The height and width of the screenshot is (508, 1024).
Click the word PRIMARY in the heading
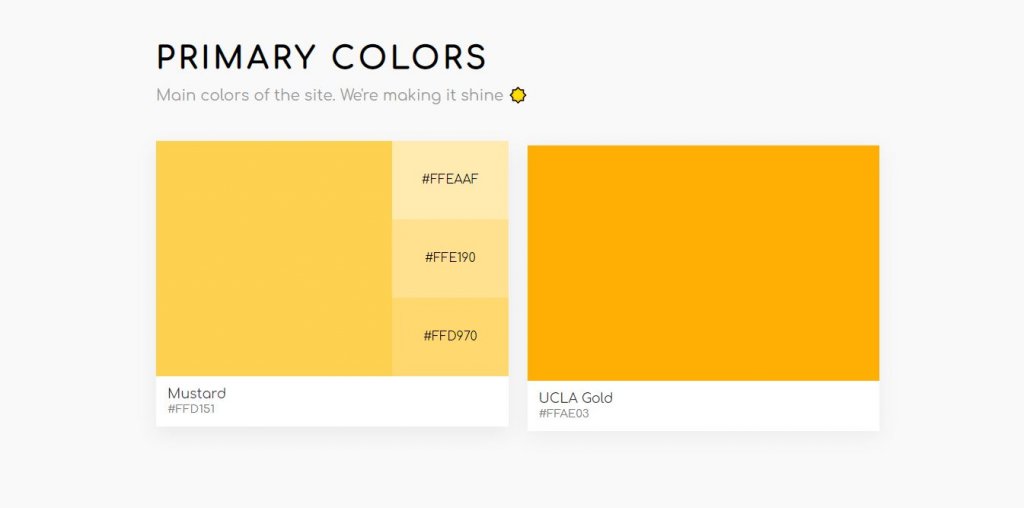click(x=236, y=57)
